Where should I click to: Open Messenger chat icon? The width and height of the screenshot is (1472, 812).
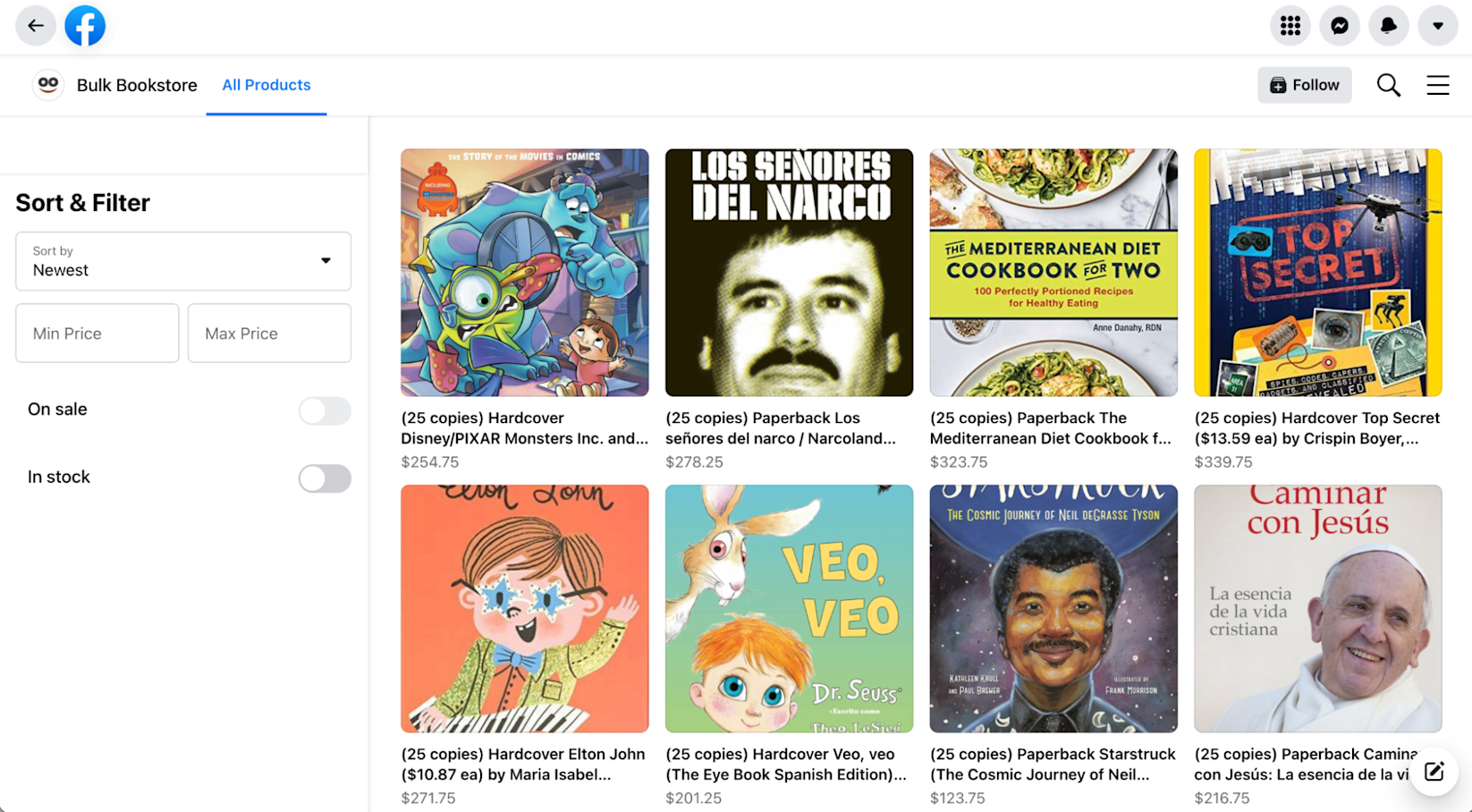(1339, 26)
